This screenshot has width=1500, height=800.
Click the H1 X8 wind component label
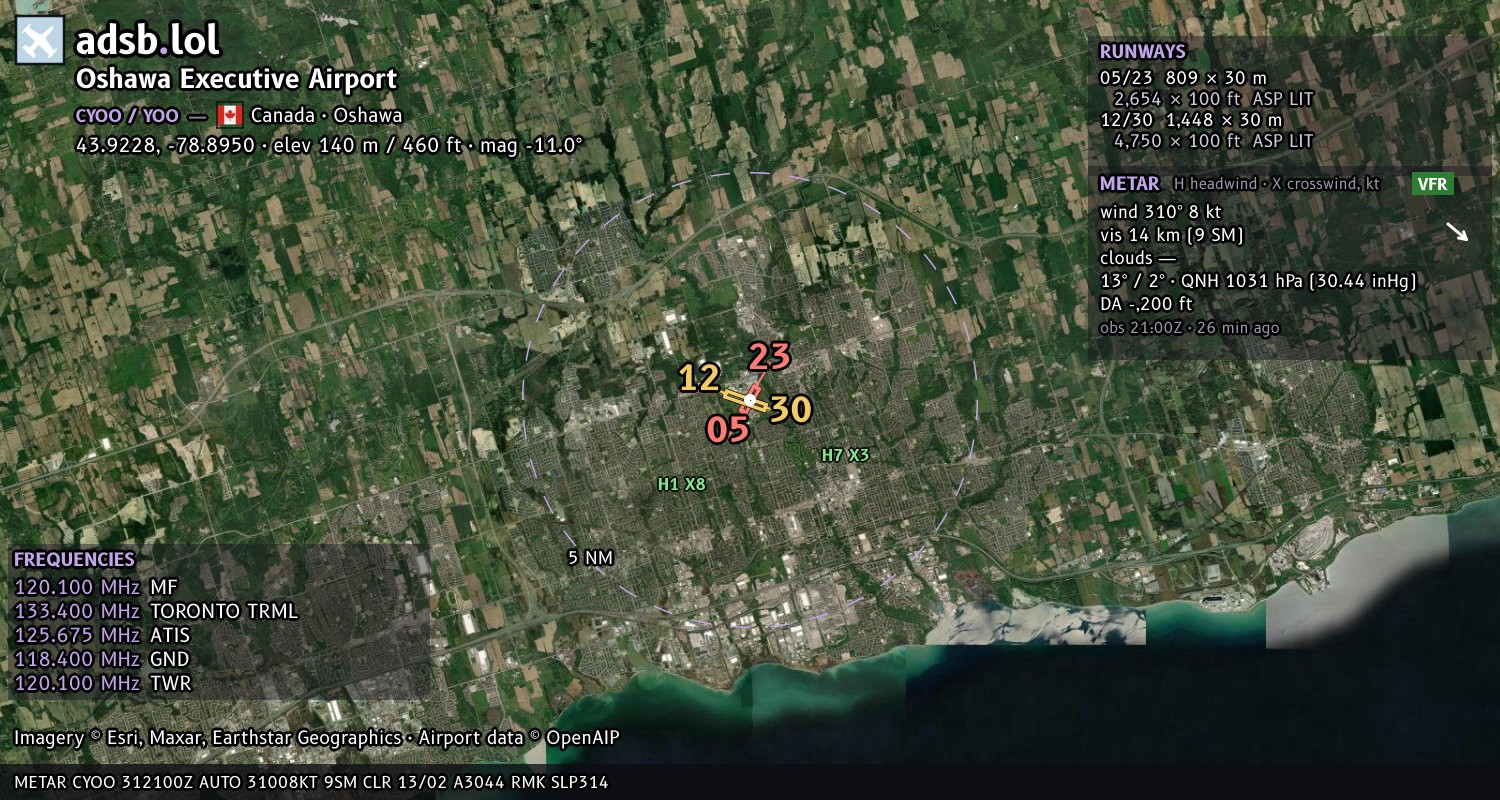coord(681,484)
